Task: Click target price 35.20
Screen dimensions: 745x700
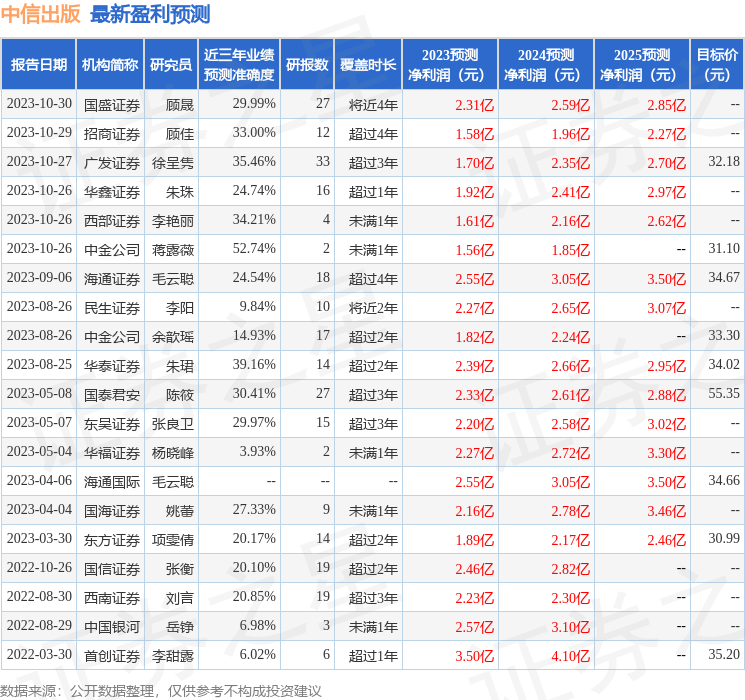Action: coord(724,654)
